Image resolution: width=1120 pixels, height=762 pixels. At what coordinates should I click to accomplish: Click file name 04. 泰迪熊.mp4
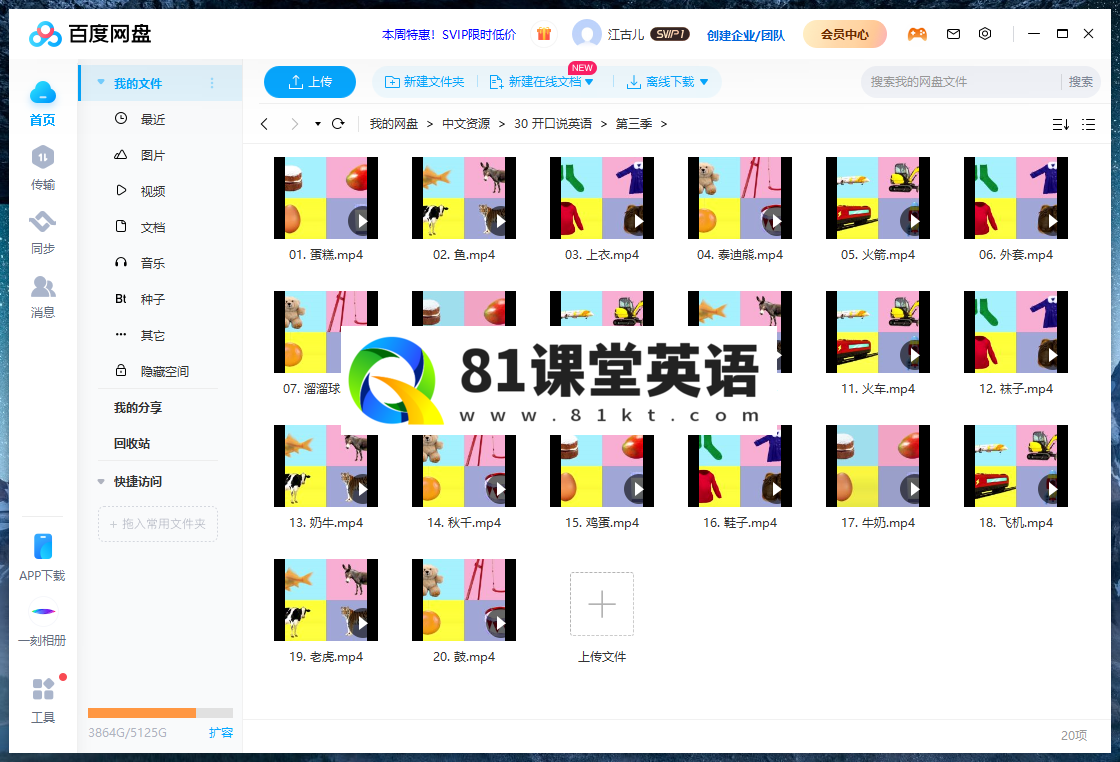(x=740, y=254)
